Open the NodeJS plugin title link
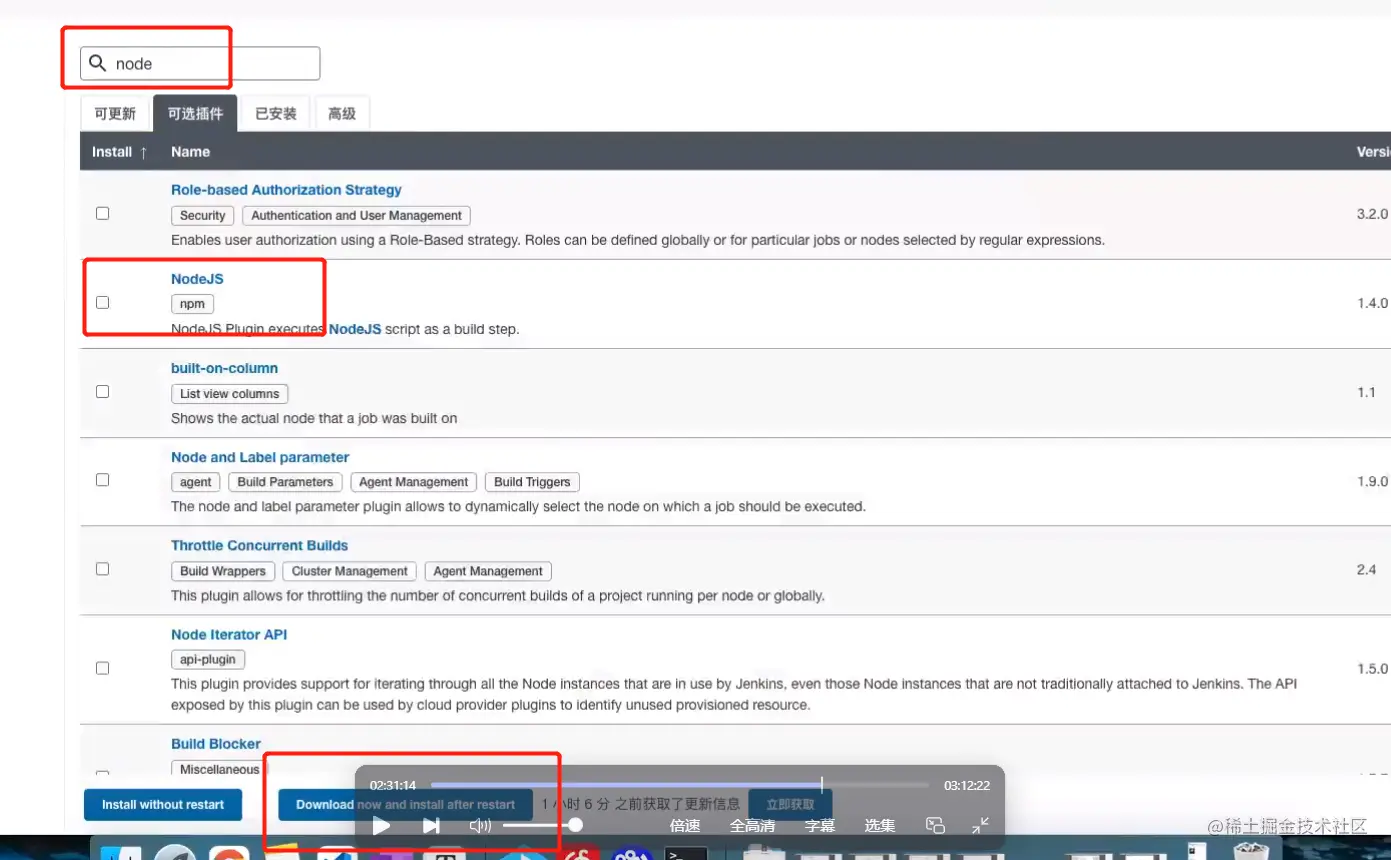1391x860 pixels. pos(197,279)
